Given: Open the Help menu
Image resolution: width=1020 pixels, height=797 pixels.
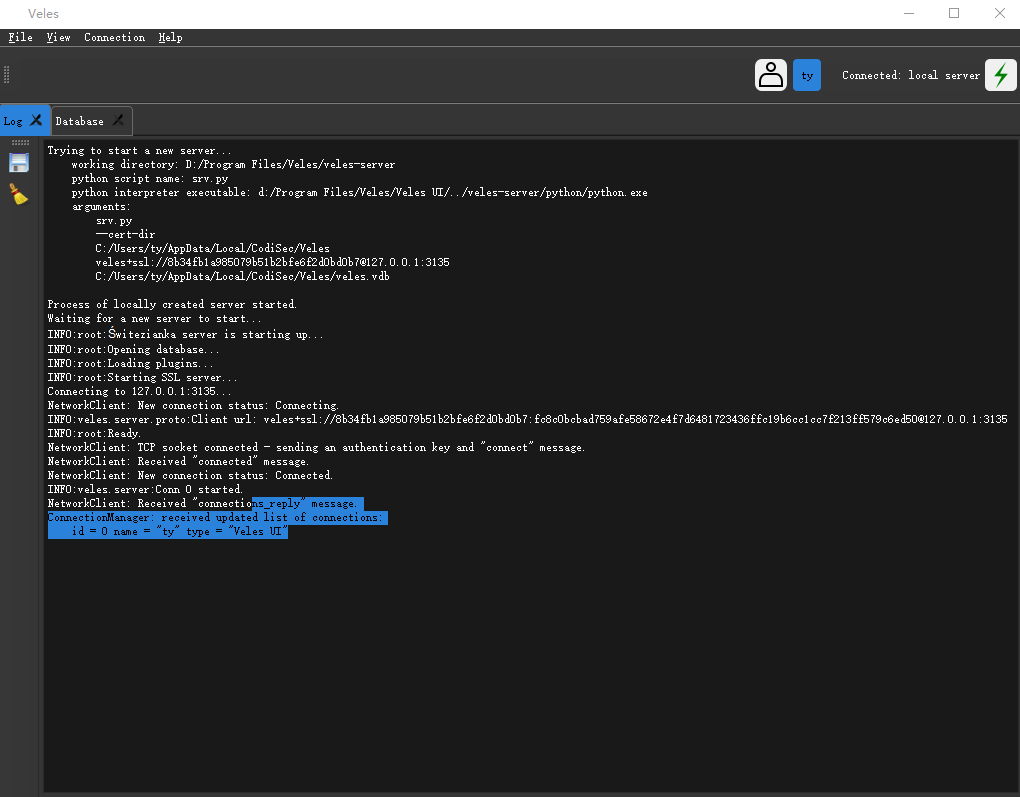Looking at the screenshot, I should (x=170, y=37).
